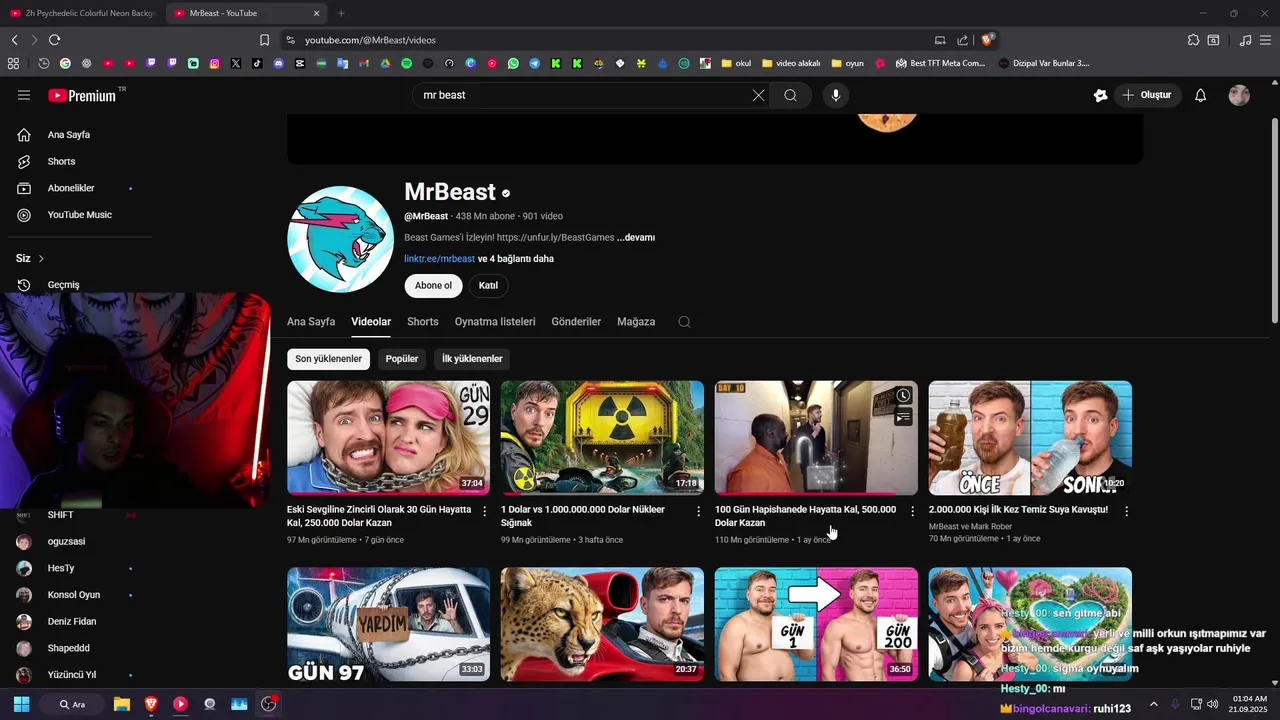Open the linktr.ee/mrbeast link
1280x720 pixels.
(x=439, y=259)
